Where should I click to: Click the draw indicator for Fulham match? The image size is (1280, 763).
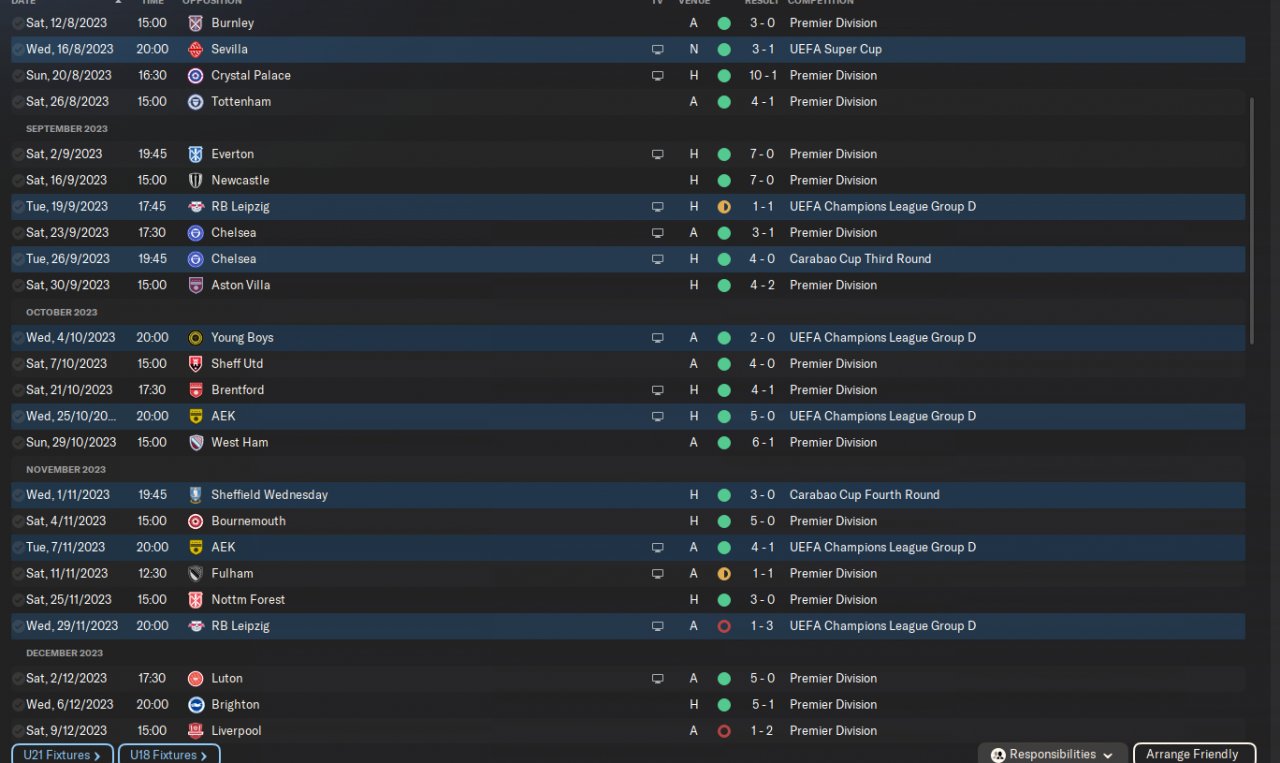724,574
